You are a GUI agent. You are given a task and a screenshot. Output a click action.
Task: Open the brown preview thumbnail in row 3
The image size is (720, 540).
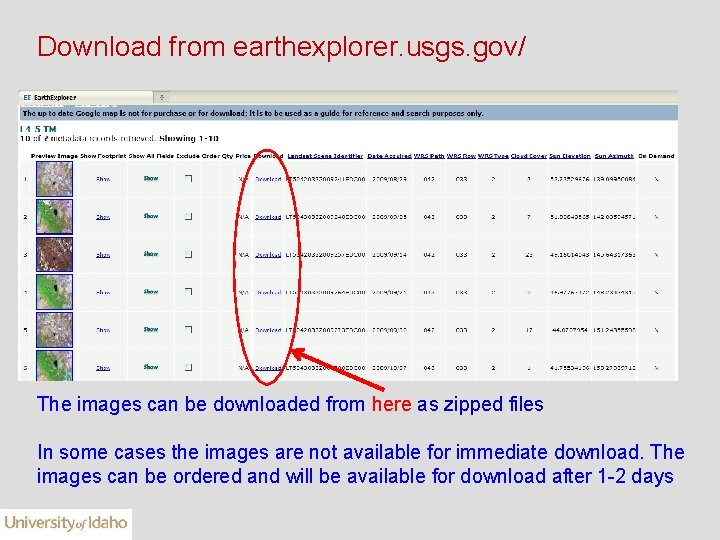click(x=54, y=254)
